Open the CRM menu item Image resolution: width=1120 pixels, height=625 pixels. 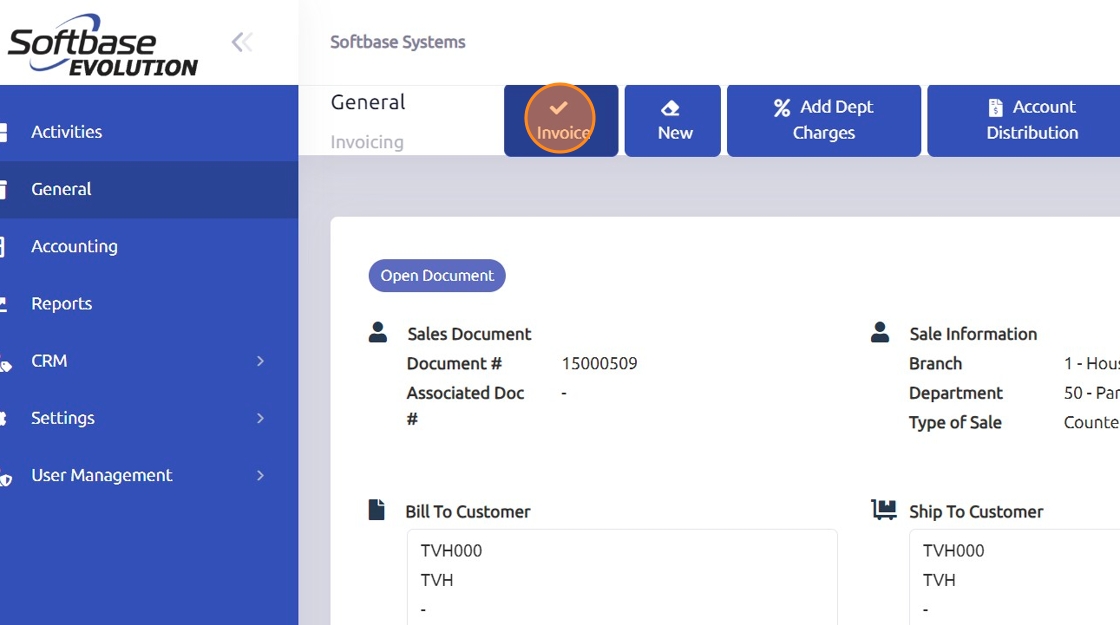coord(149,361)
